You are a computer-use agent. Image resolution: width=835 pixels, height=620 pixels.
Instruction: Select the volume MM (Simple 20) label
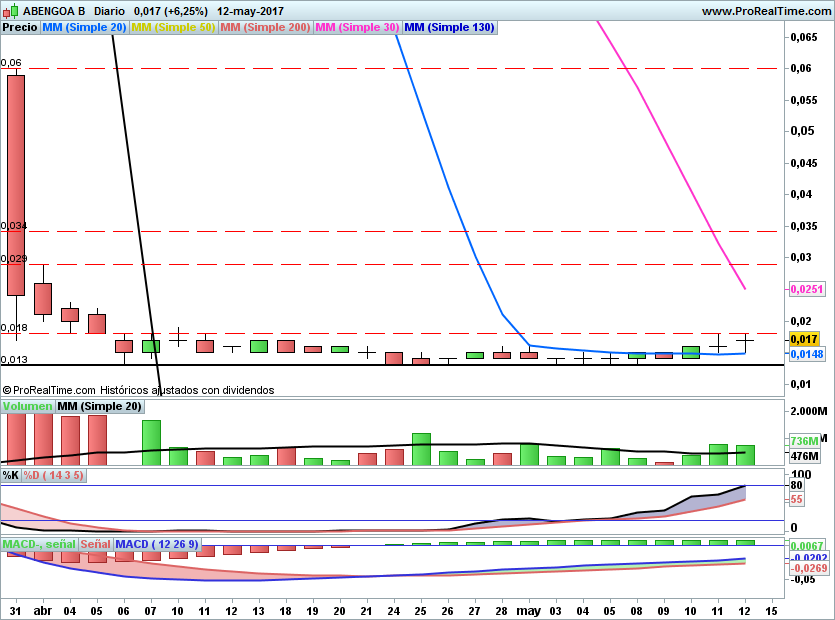(99, 406)
